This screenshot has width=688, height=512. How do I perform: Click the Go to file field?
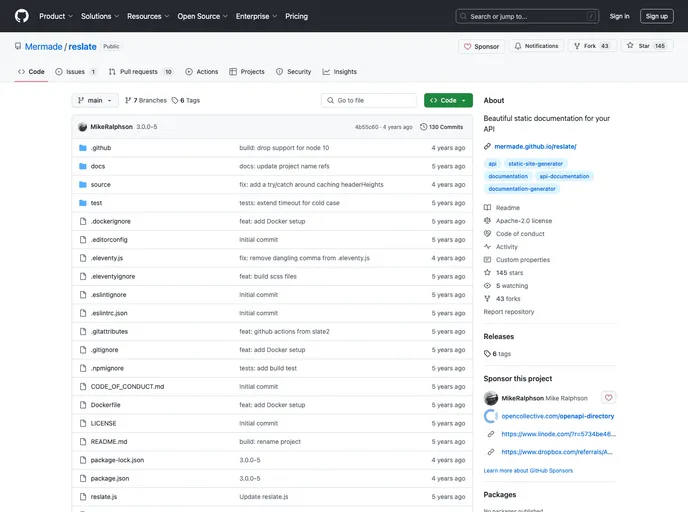[369, 100]
